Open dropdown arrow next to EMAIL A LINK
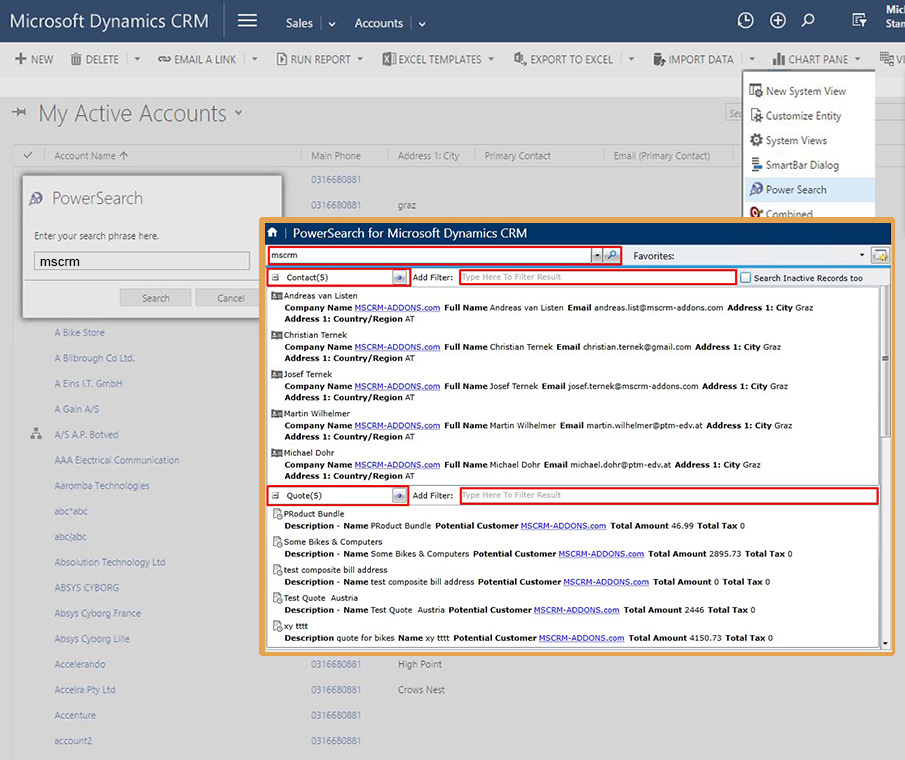This screenshot has height=760, width=905. tap(255, 59)
